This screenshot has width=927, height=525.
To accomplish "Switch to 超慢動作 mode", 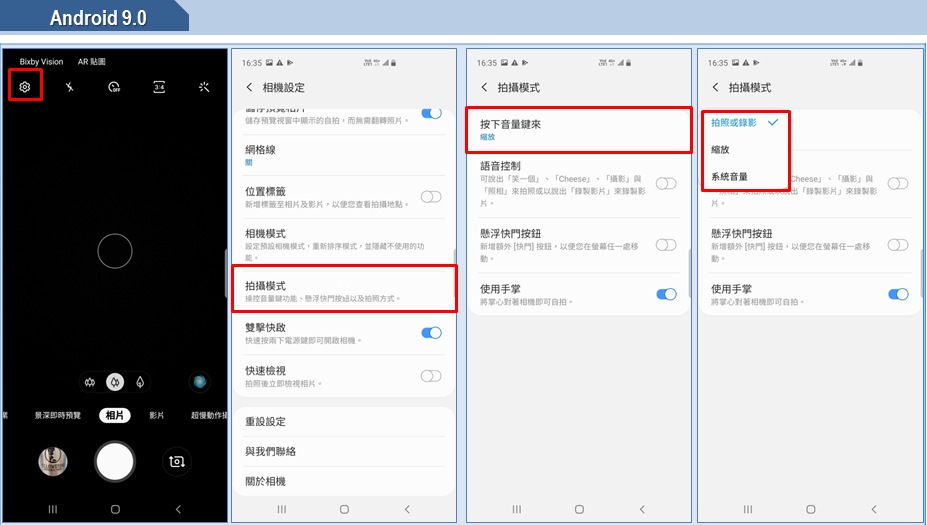I will tap(209, 415).
